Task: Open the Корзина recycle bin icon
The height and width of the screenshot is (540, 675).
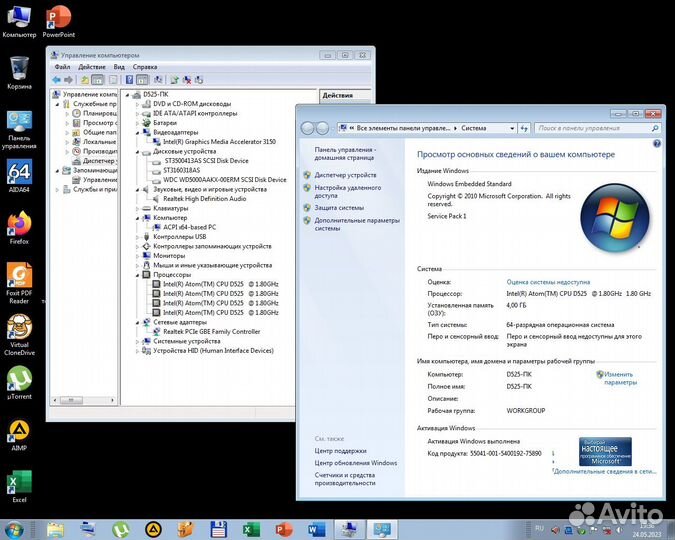Action: 19,72
